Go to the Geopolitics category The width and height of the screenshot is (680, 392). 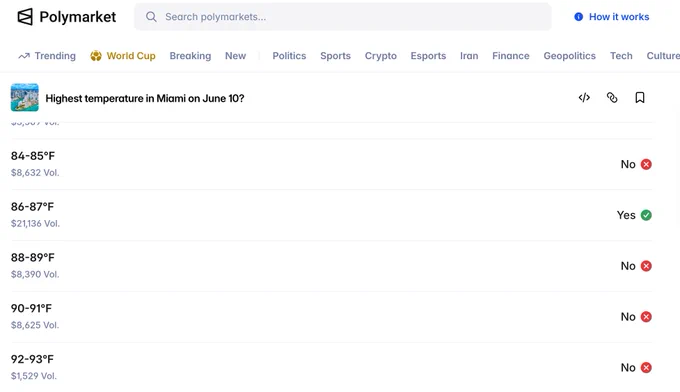(569, 56)
